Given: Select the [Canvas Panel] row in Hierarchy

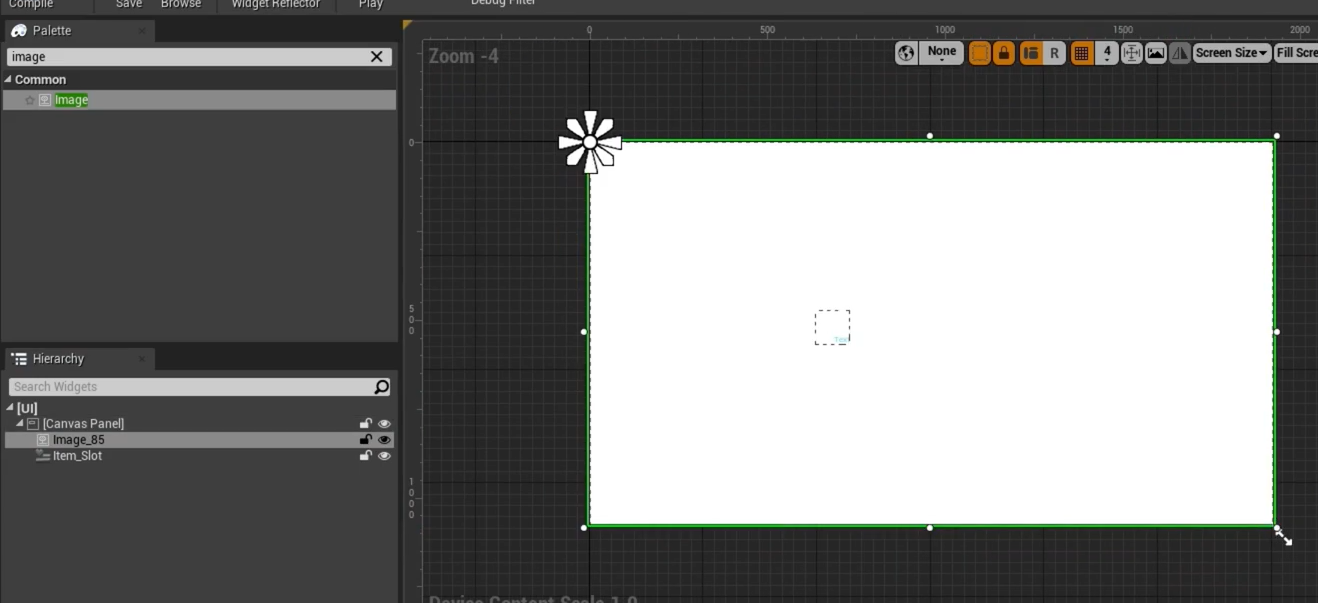Looking at the screenshot, I should pos(200,424).
